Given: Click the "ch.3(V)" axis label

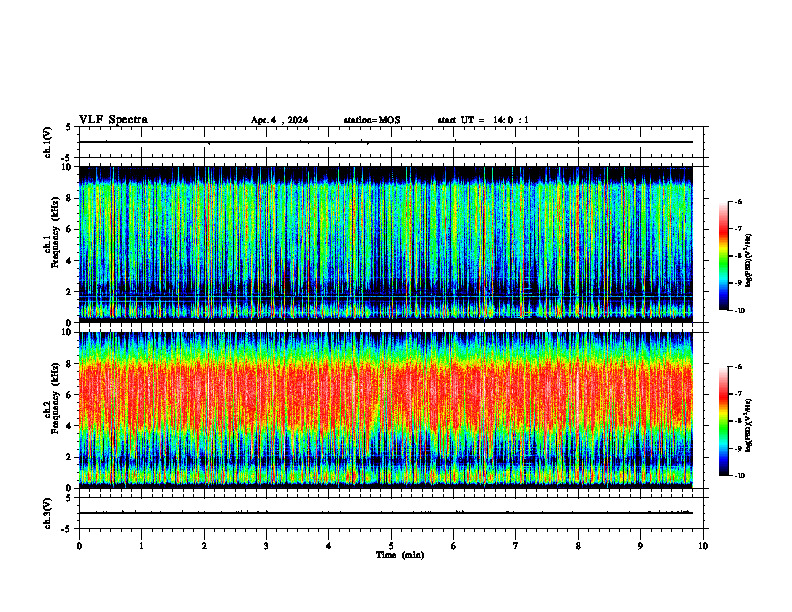Looking at the screenshot, I should [47, 513].
